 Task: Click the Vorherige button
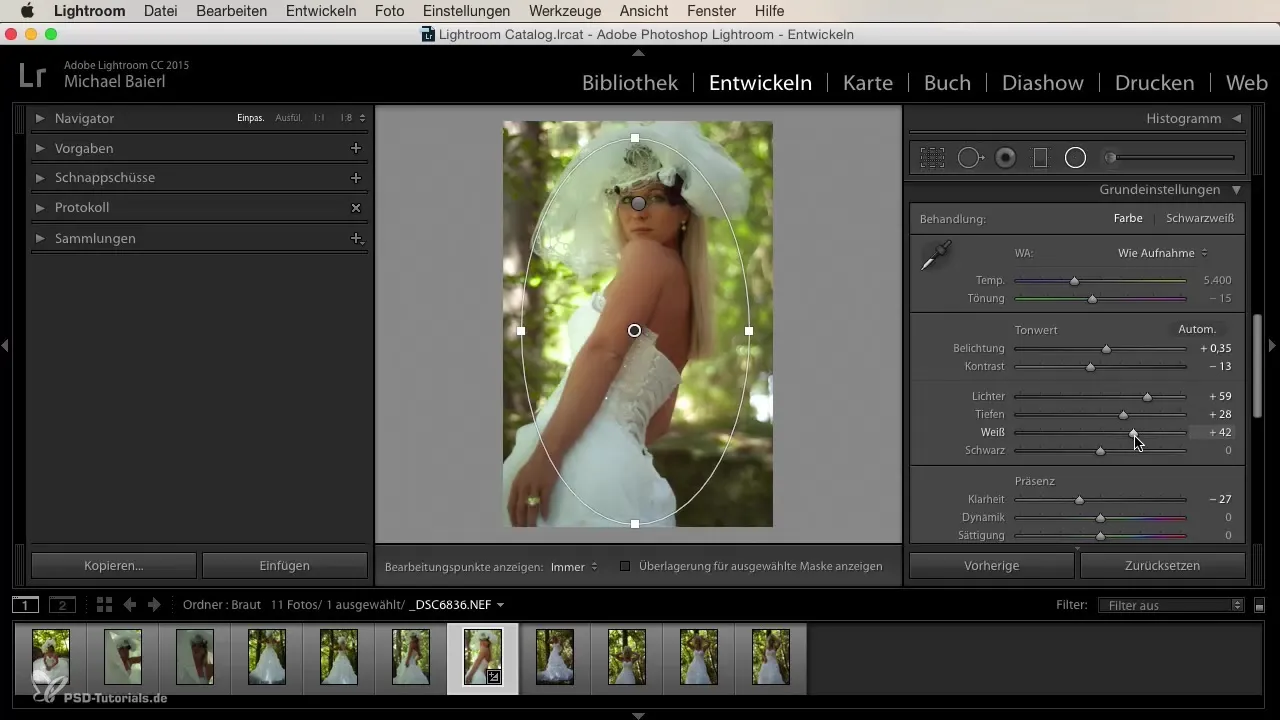tap(991, 565)
